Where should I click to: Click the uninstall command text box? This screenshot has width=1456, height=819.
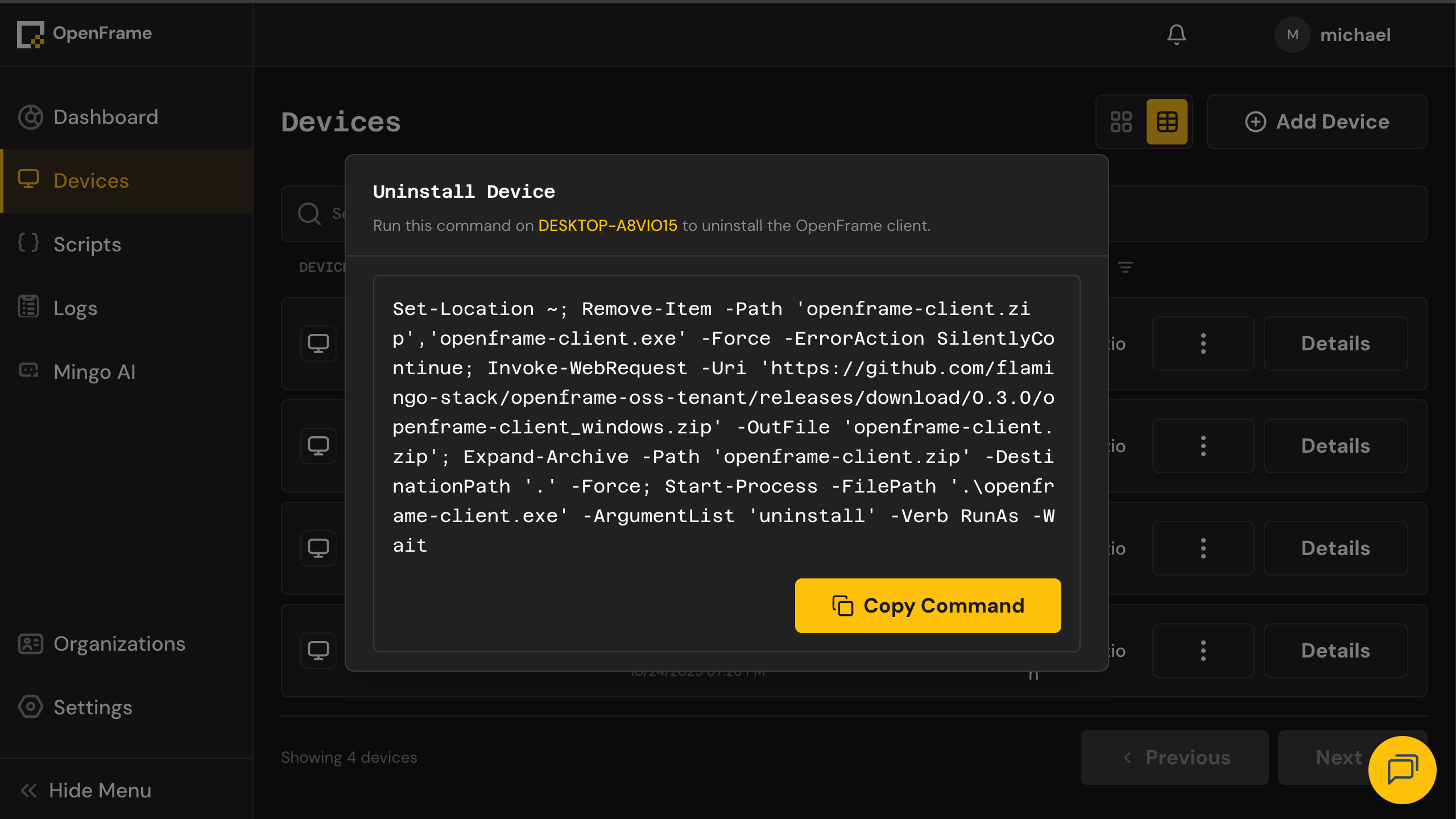[726, 463]
